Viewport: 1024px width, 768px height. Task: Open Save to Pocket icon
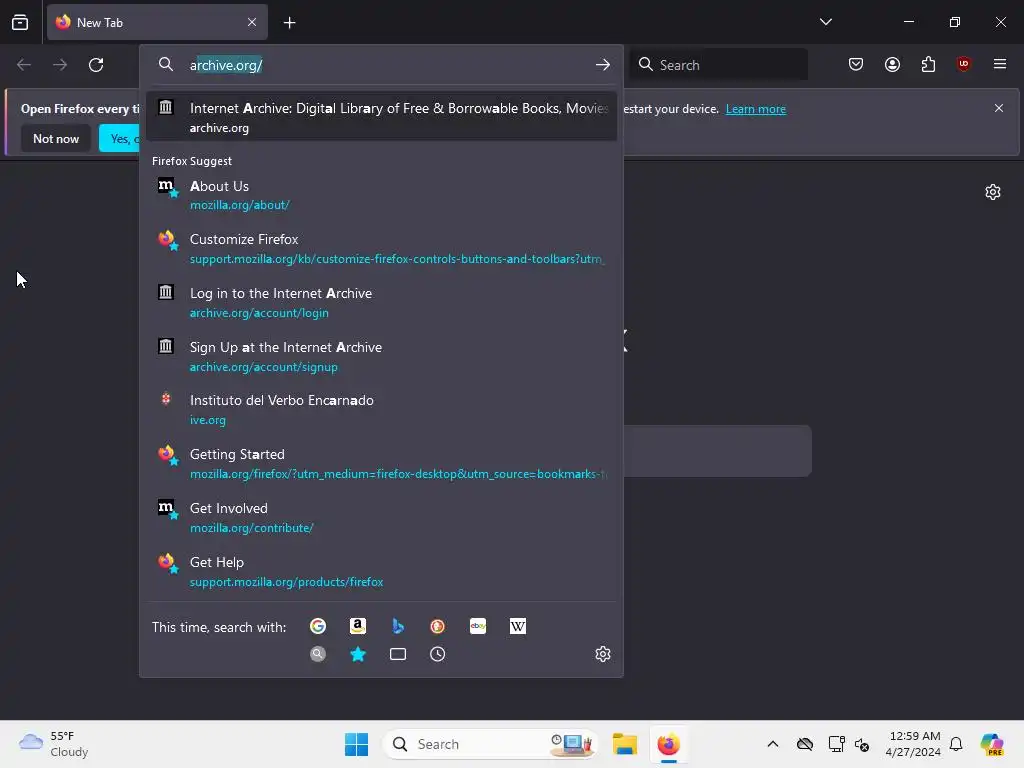click(x=856, y=65)
